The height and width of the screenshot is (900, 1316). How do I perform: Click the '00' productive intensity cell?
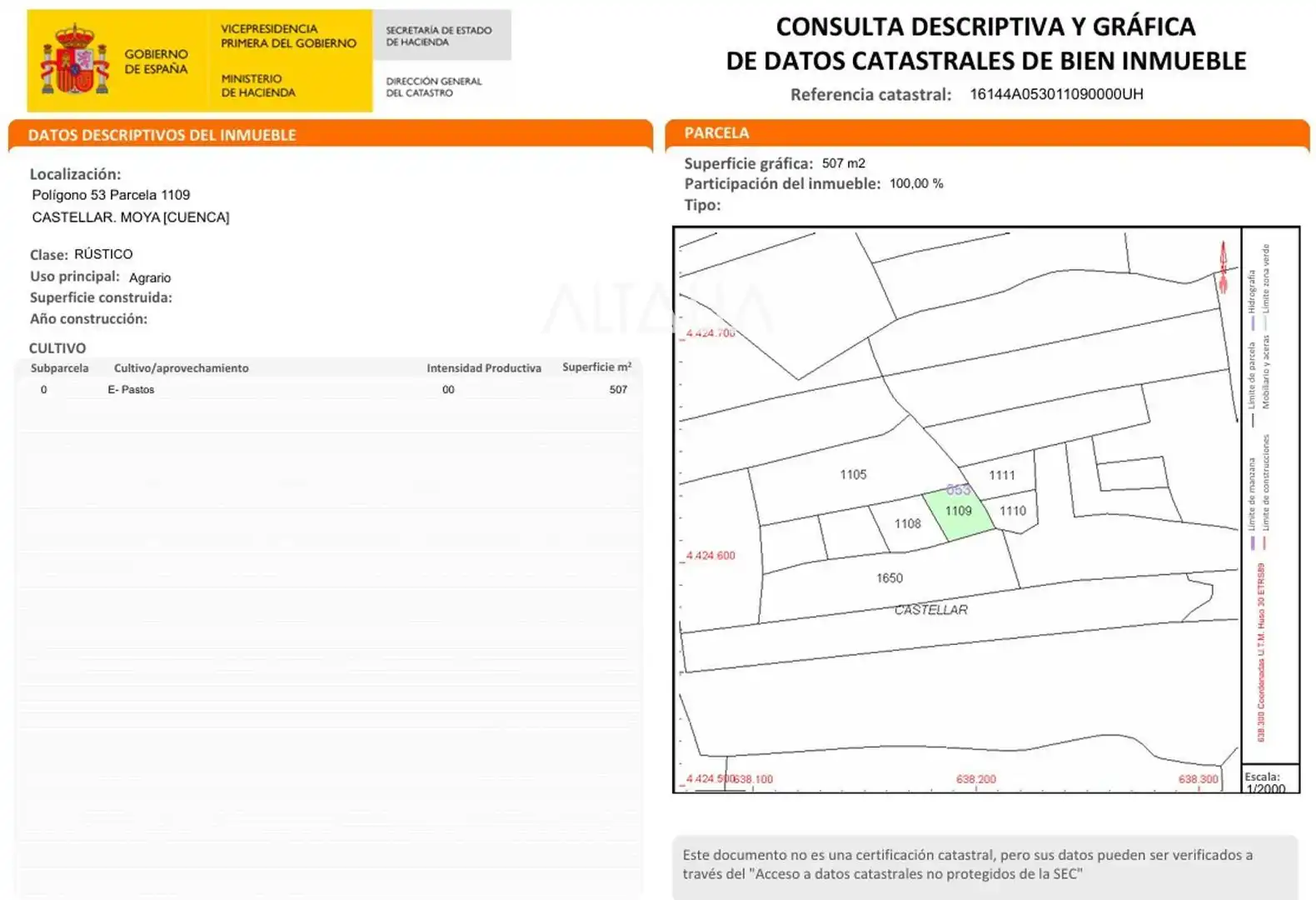point(448,389)
